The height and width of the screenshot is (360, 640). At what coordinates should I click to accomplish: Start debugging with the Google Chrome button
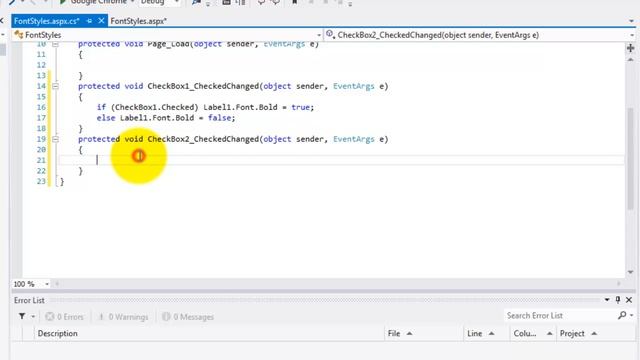(x=96, y=2)
